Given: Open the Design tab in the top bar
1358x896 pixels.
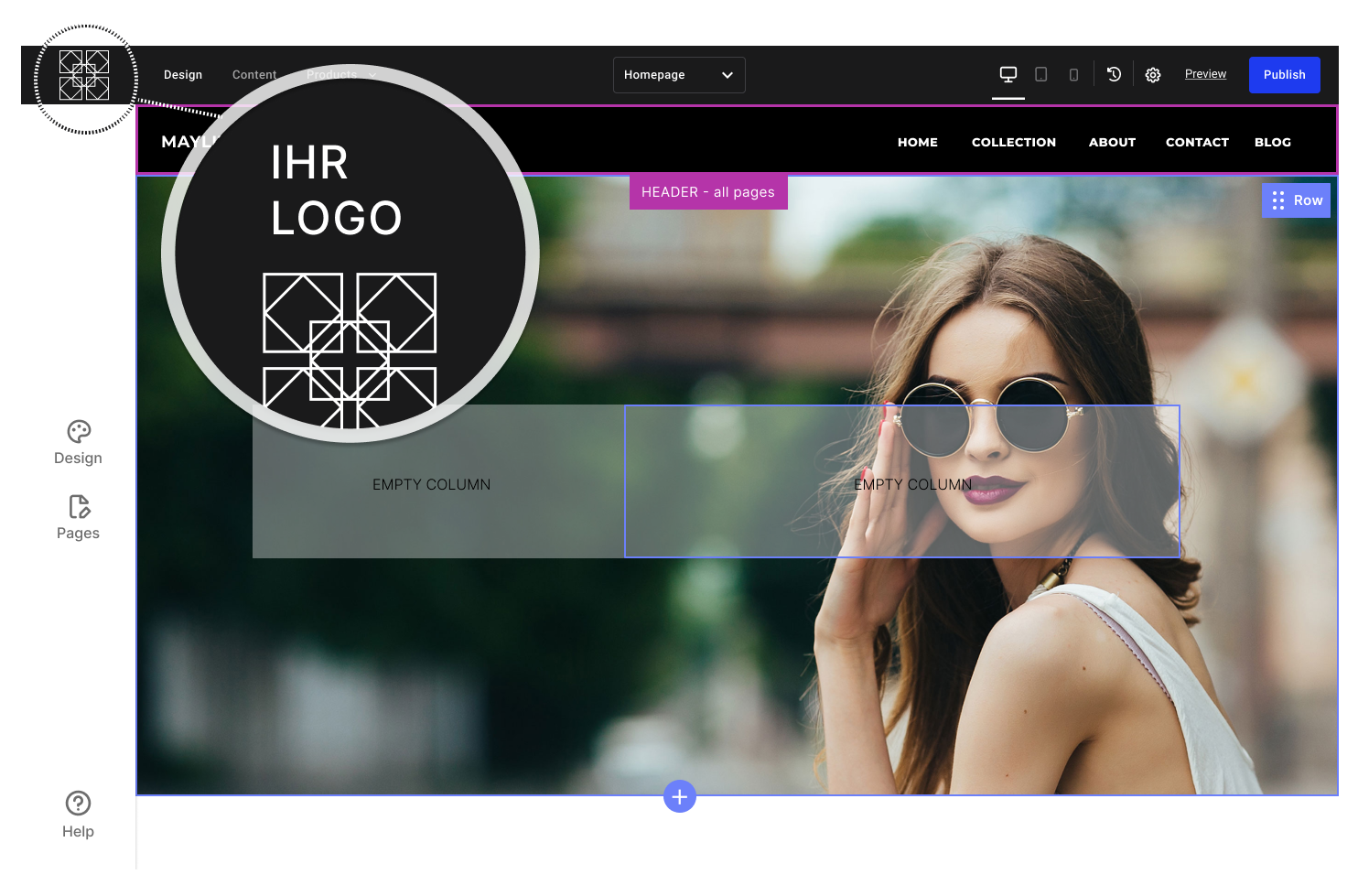Looking at the screenshot, I should click(x=183, y=75).
